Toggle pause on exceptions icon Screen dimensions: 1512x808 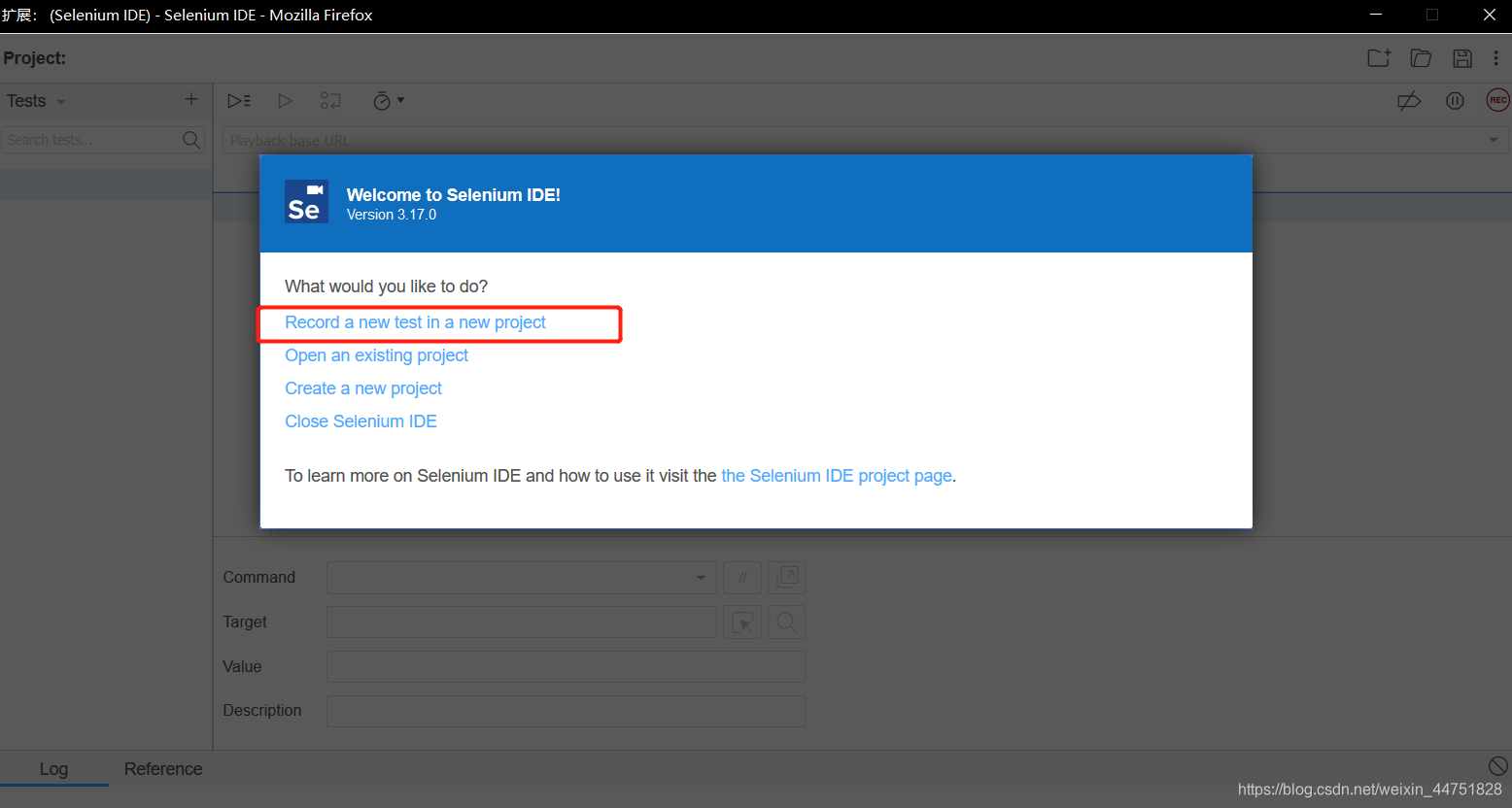(1455, 101)
